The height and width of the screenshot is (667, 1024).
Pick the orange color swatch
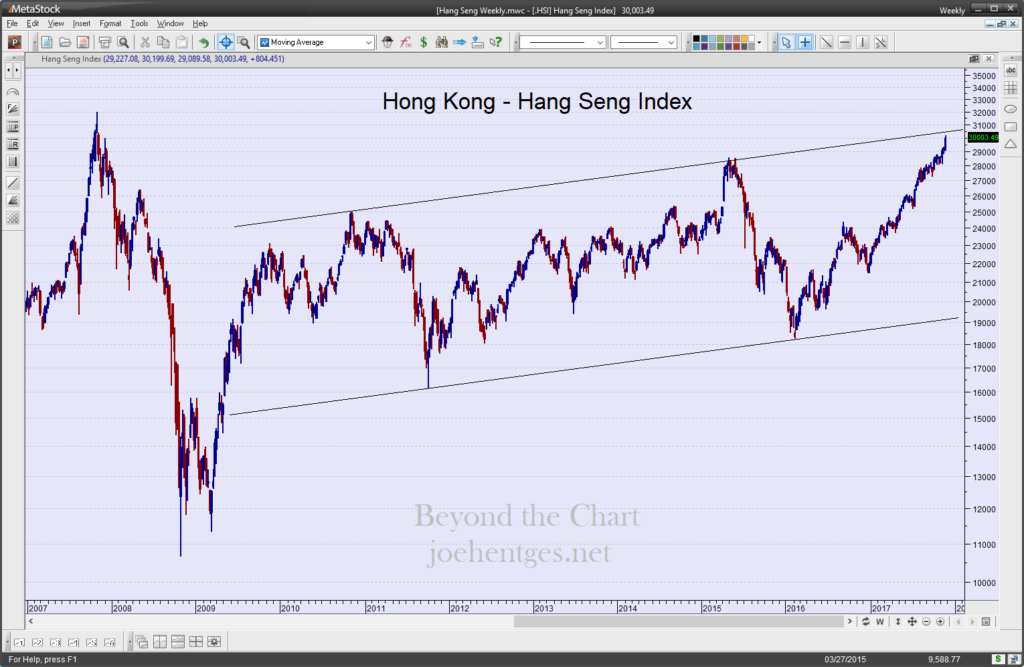point(744,39)
